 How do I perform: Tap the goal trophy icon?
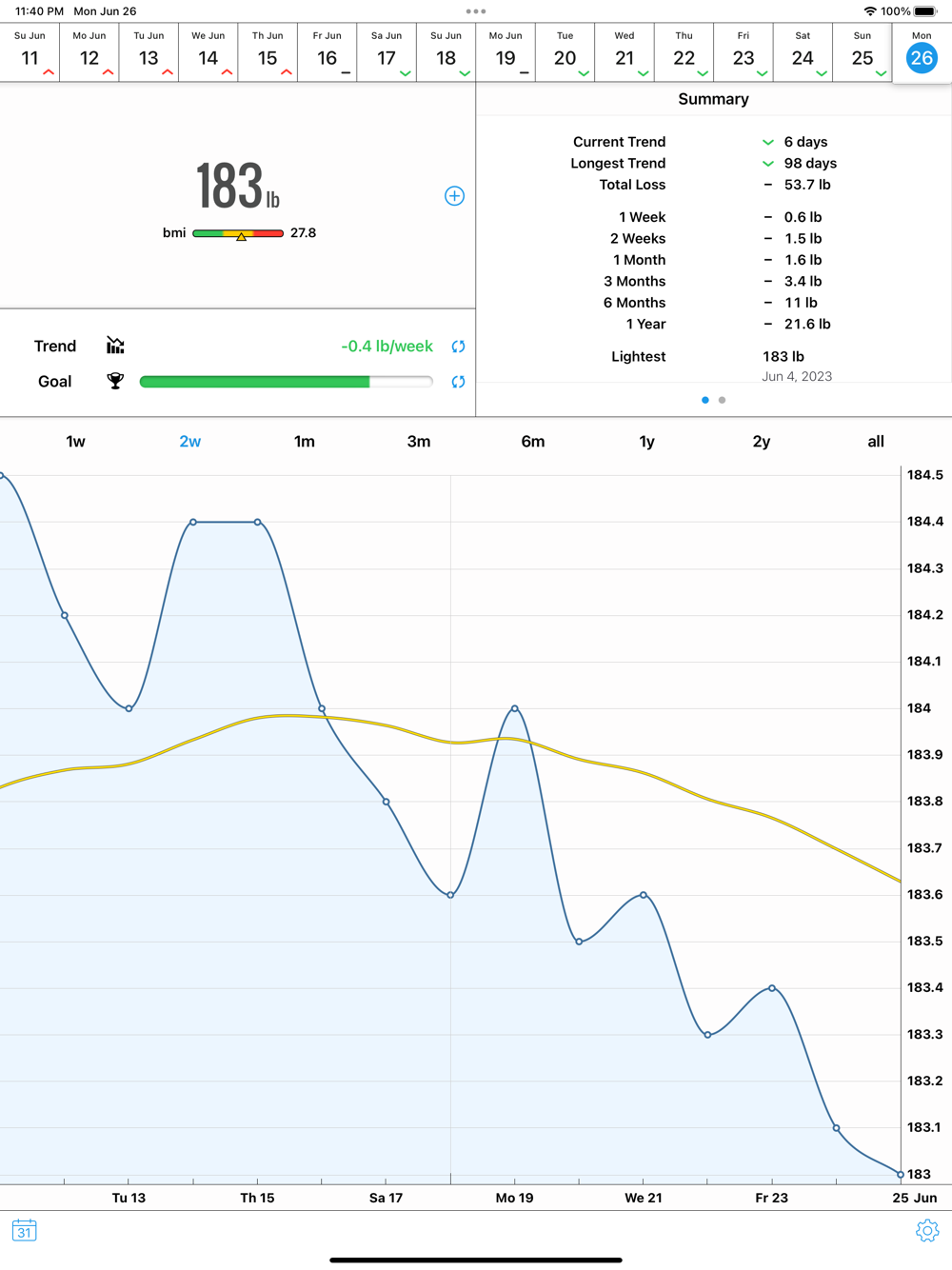(x=115, y=381)
